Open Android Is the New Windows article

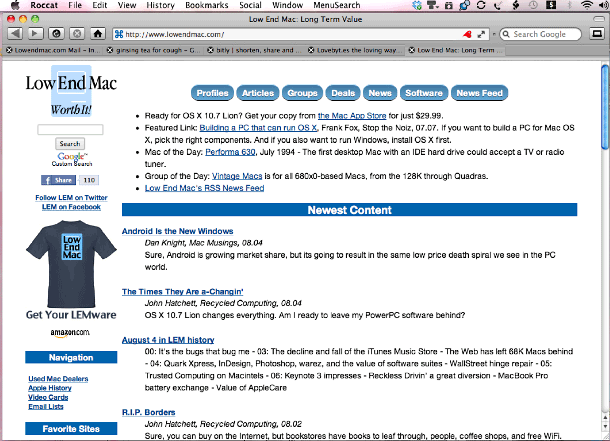tap(177, 231)
